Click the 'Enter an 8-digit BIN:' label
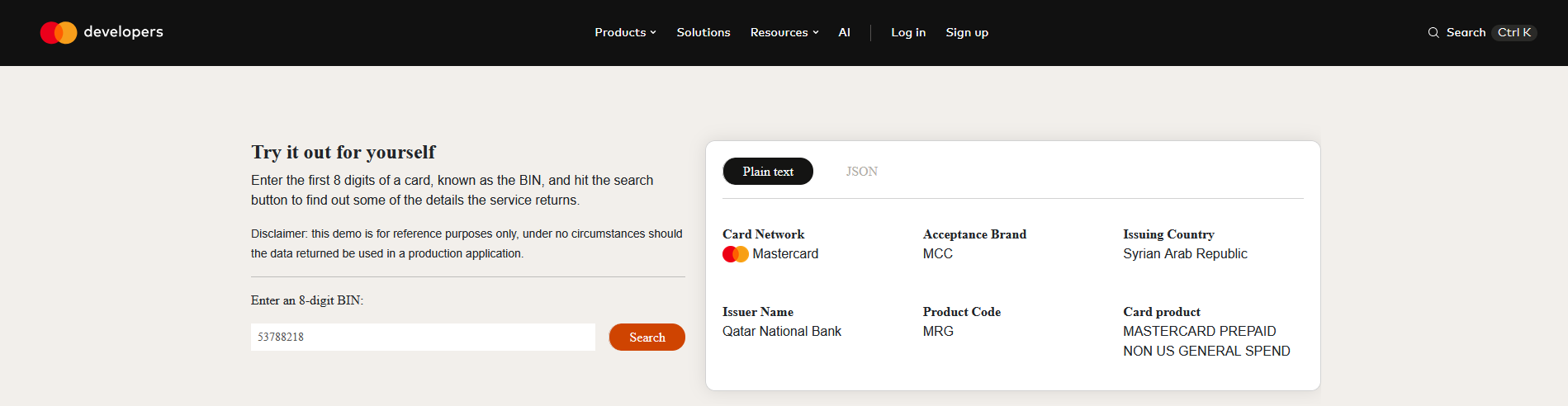The image size is (1568, 406). [x=307, y=300]
